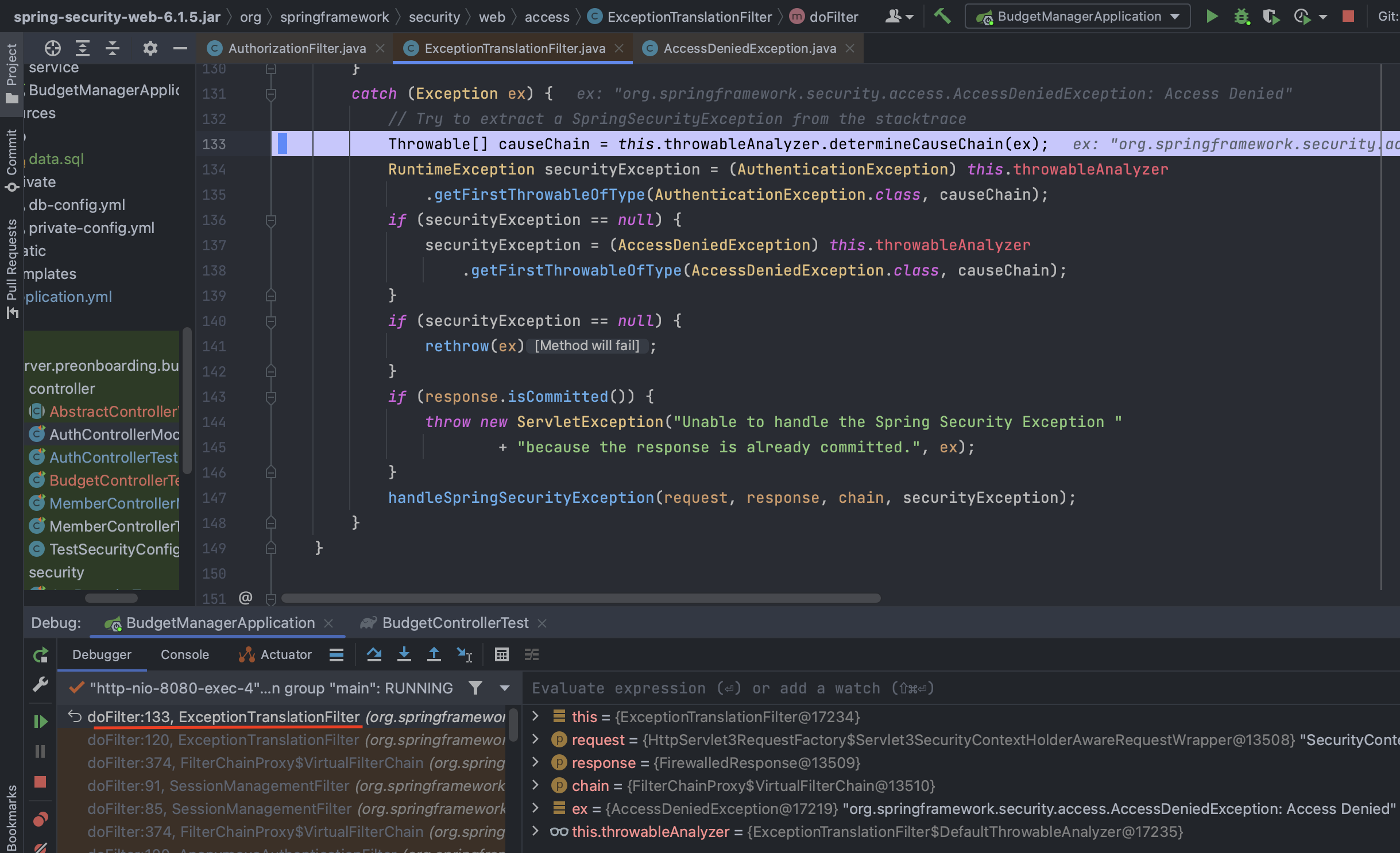Run with Coverage shield icon
Viewport: 1400px width, 853px height.
[x=1271, y=16]
